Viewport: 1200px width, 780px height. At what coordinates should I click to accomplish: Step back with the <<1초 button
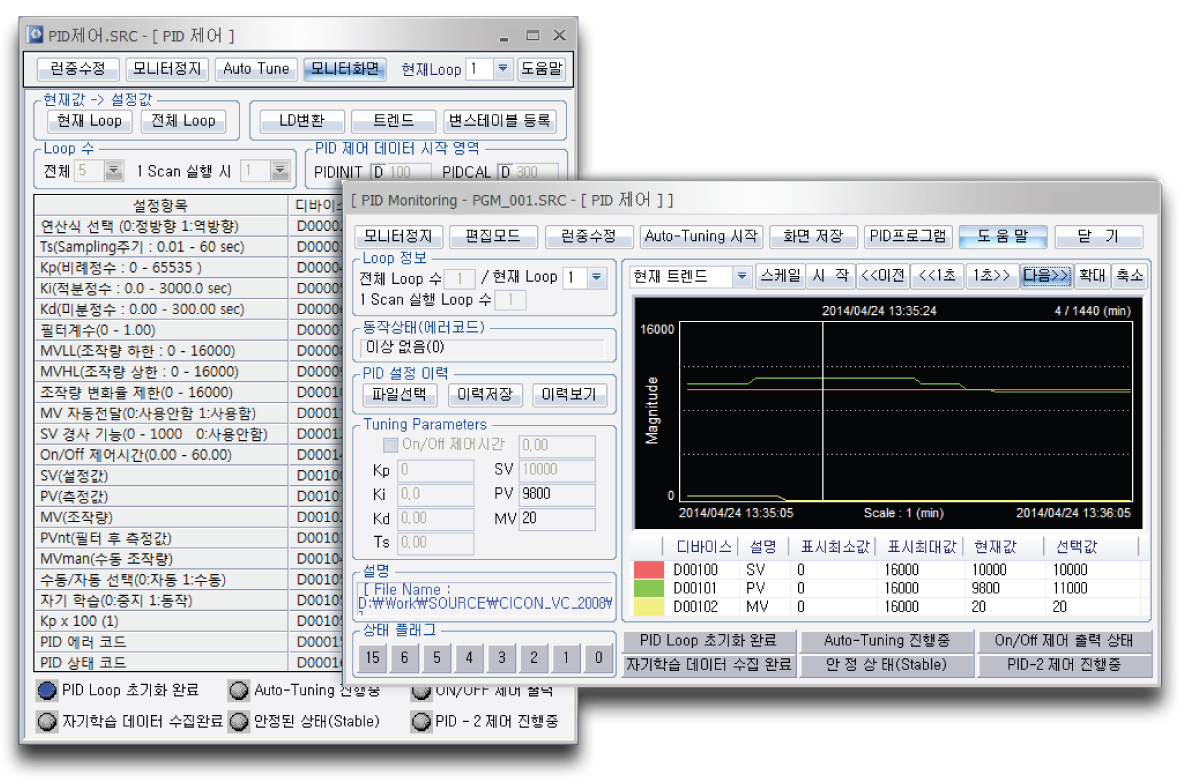pos(938,276)
